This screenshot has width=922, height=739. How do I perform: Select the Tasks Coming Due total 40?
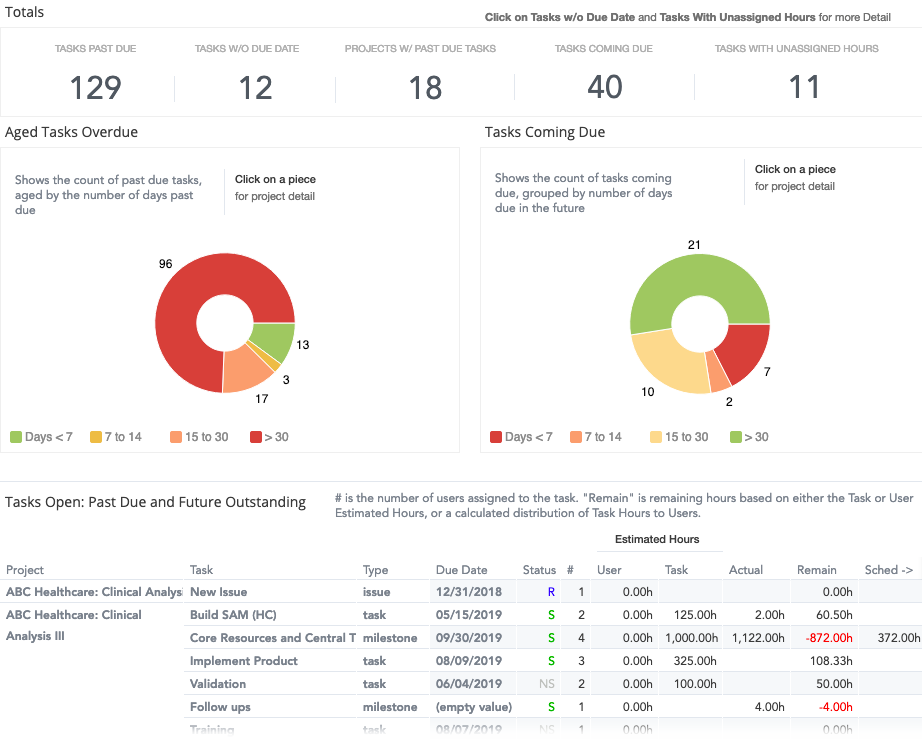tap(604, 88)
